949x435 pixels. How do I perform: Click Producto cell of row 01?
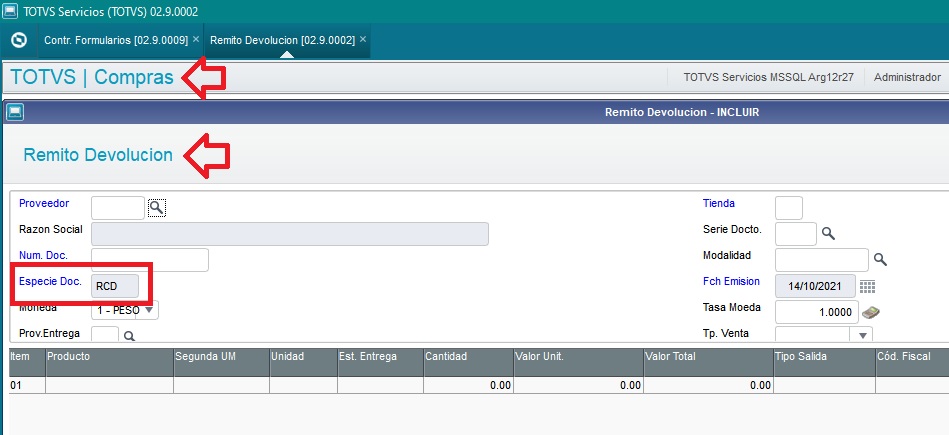(x=110, y=385)
